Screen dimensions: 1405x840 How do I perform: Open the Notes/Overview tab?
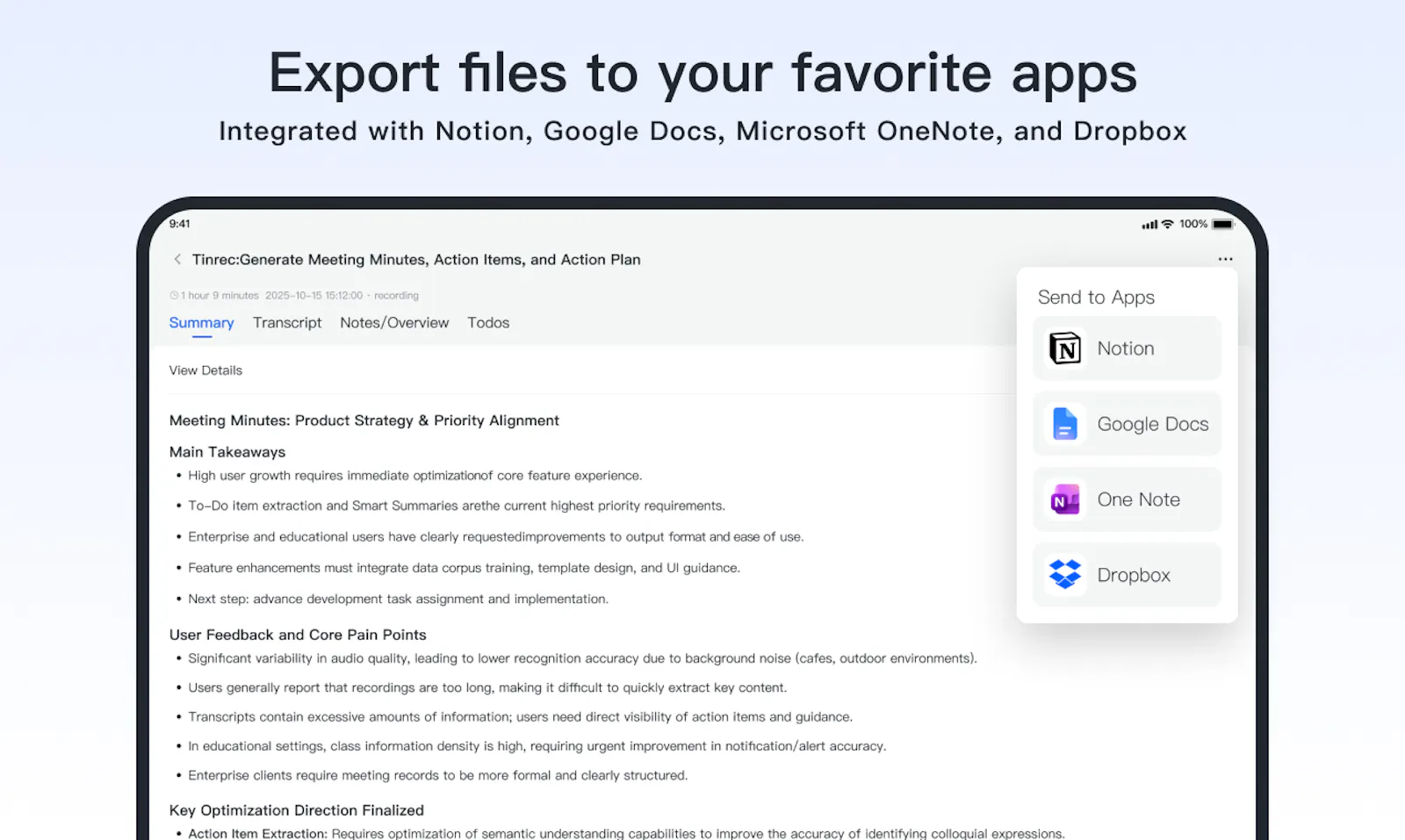pos(394,323)
